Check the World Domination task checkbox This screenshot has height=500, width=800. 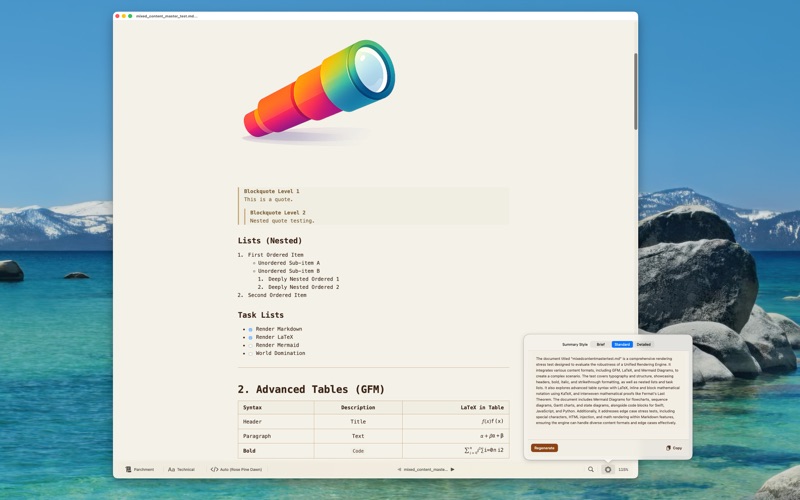coord(251,354)
